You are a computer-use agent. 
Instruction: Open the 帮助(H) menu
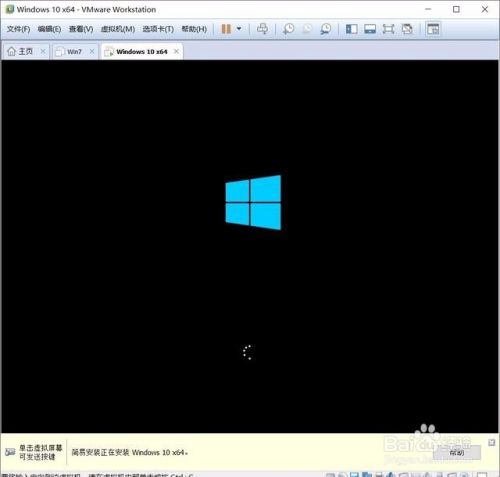(194, 29)
